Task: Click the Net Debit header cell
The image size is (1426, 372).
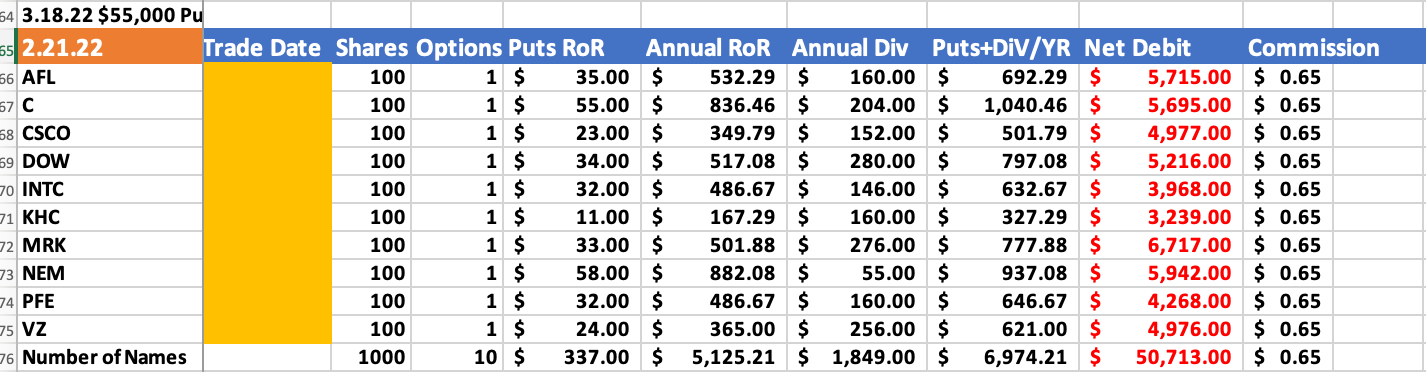Action: (x=1162, y=48)
